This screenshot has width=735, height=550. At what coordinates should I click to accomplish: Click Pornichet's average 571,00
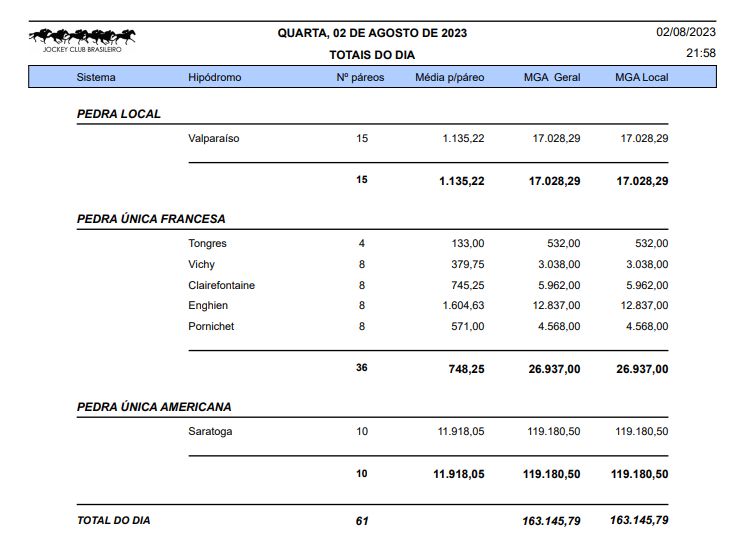[468, 326]
